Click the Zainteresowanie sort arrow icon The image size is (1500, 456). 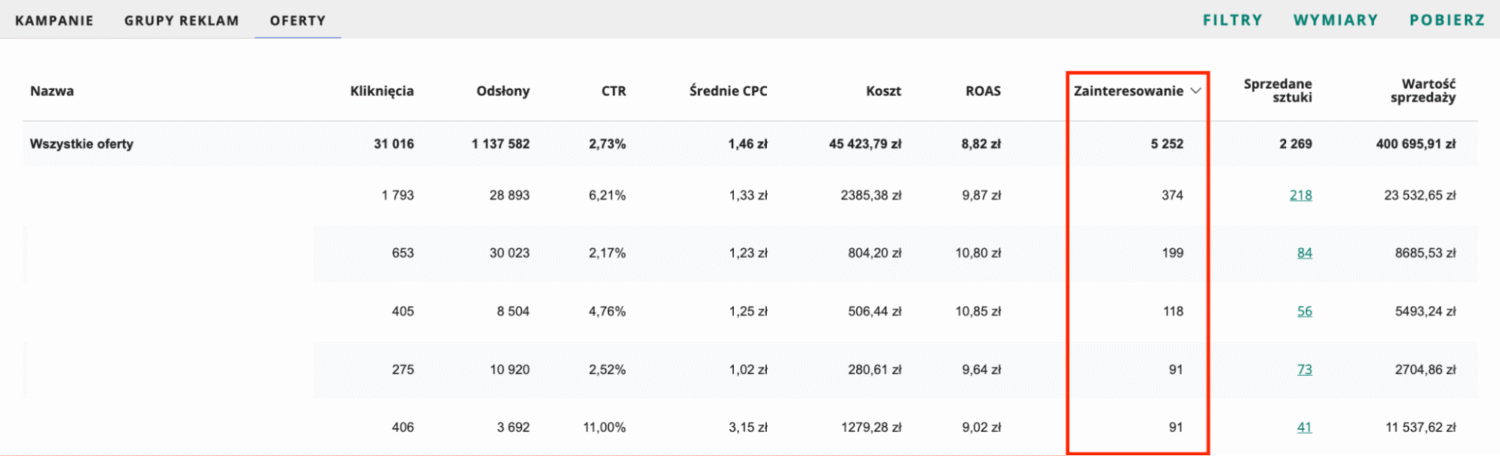(x=1196, y=91)
